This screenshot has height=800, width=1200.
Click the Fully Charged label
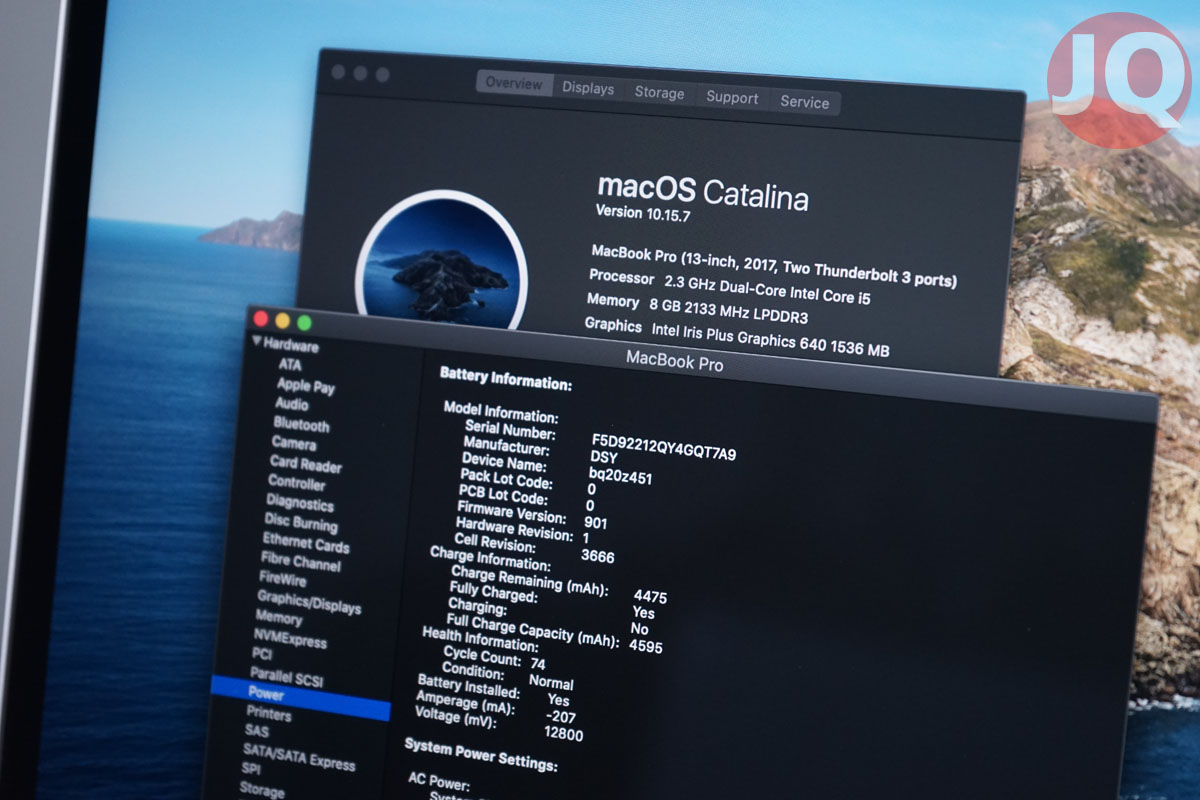coord(493,591)
